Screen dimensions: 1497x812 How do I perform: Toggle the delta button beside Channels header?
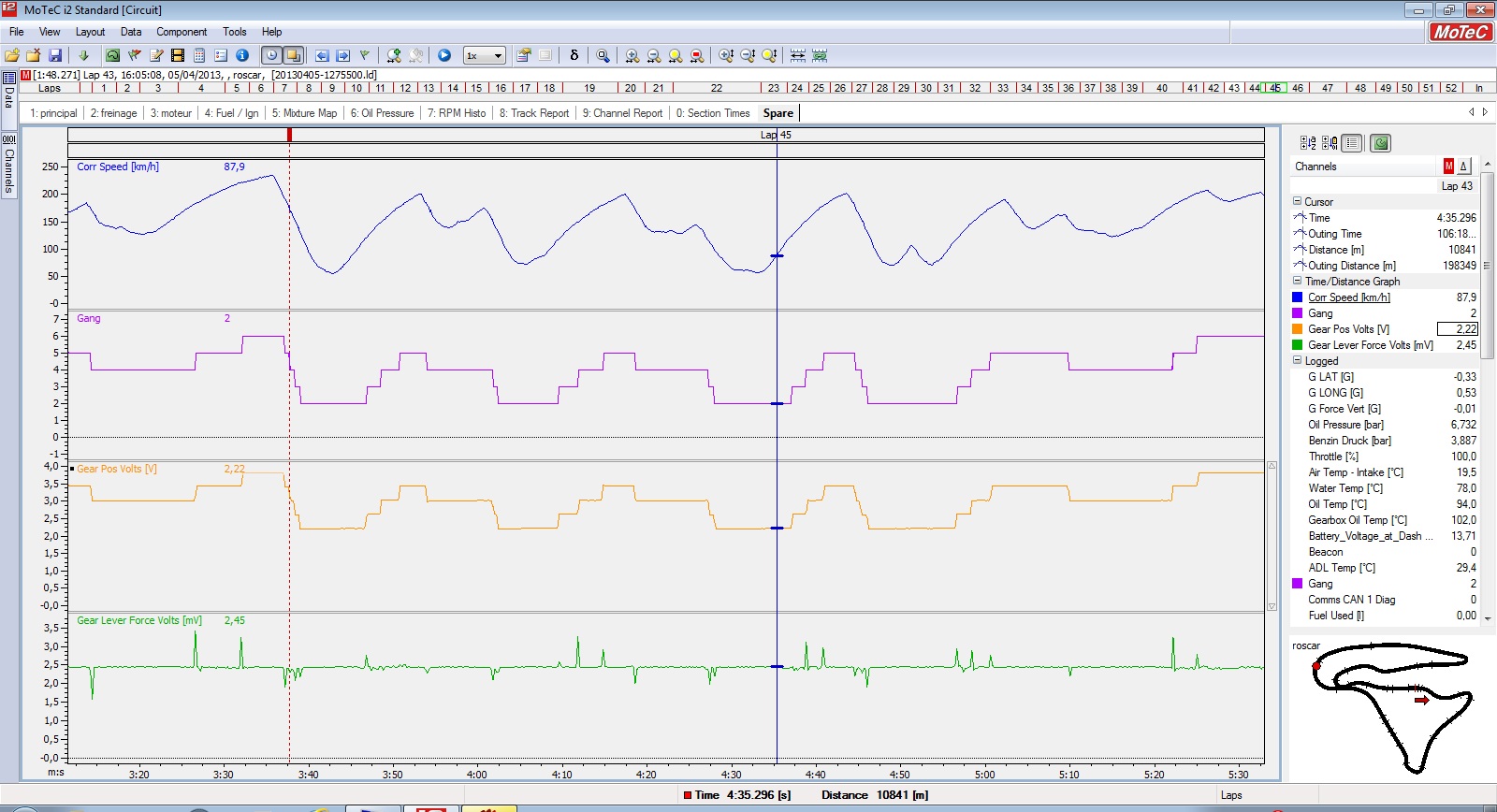[x=1463, y=166]
